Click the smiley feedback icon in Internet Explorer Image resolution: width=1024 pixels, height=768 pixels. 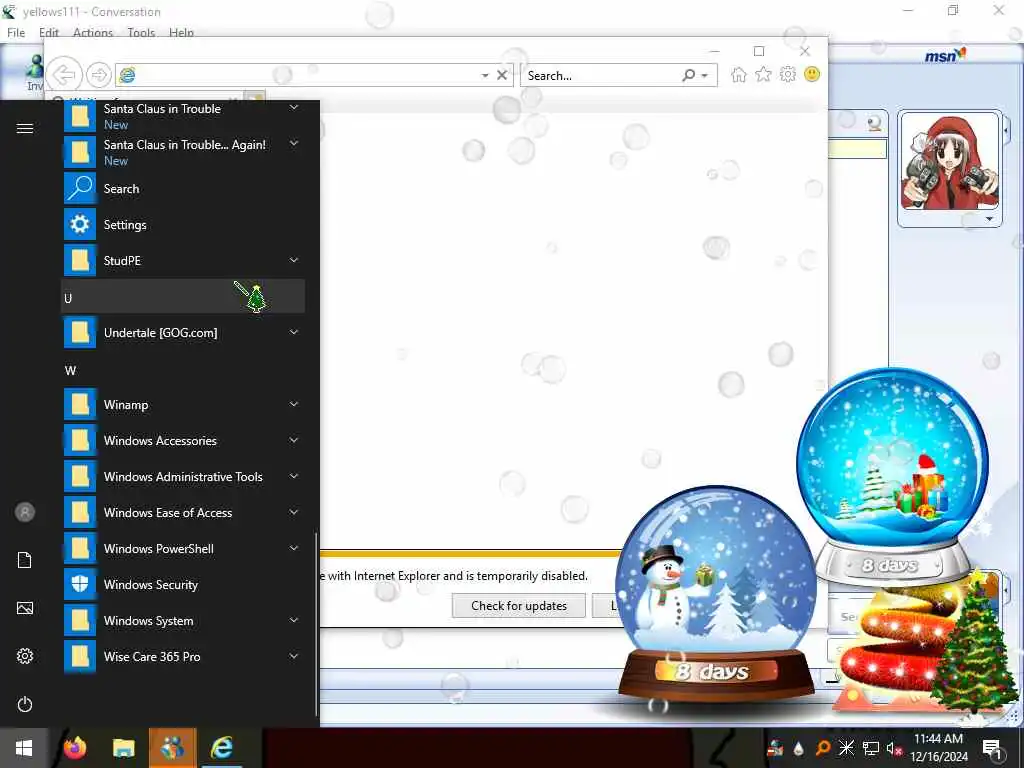[x=812, y=74]
